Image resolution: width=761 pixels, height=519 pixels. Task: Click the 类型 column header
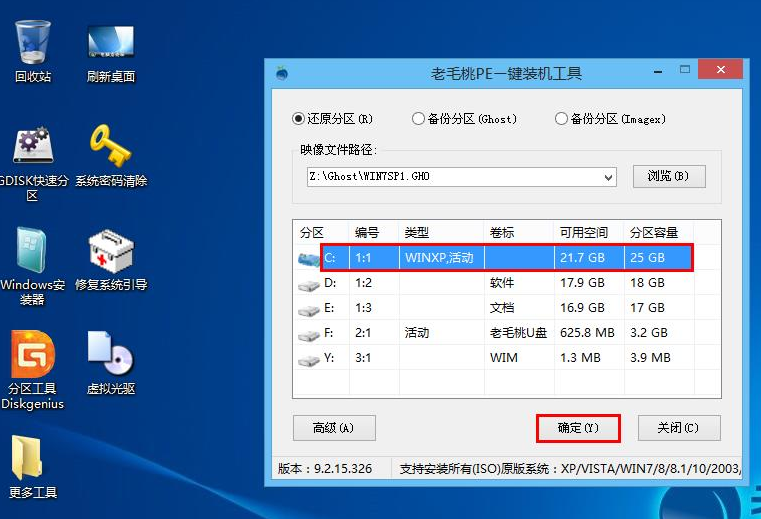tap(441, 232)
